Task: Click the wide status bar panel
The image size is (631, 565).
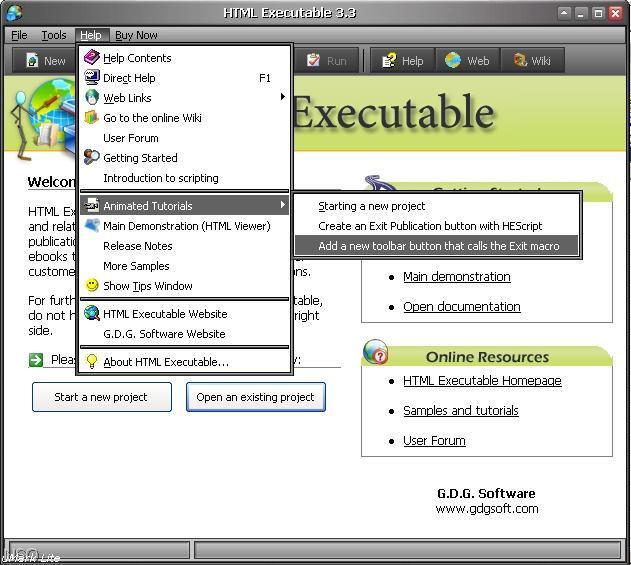Action: pos(407,550)
